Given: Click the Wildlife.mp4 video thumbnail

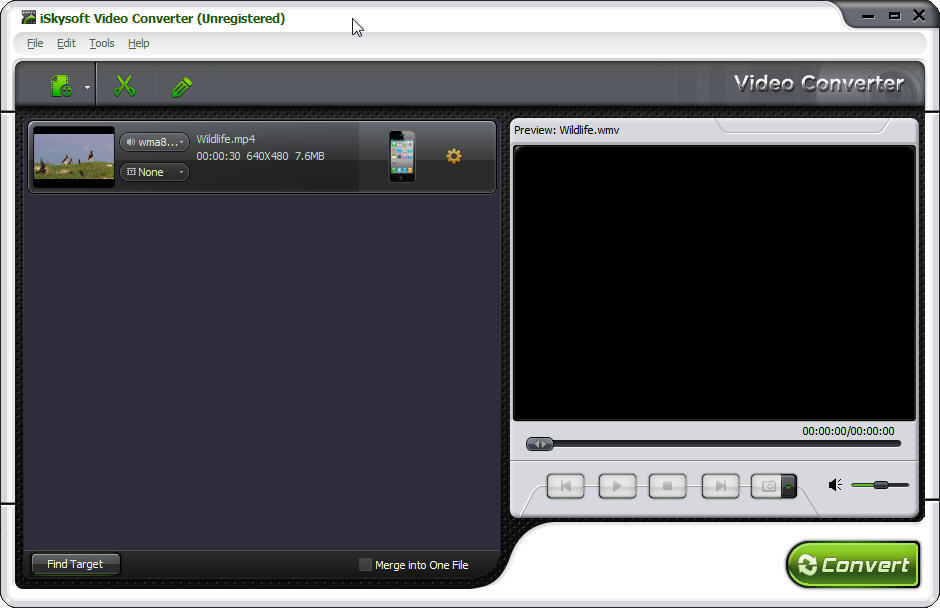Looking at the screenshot, I should 72,157.
